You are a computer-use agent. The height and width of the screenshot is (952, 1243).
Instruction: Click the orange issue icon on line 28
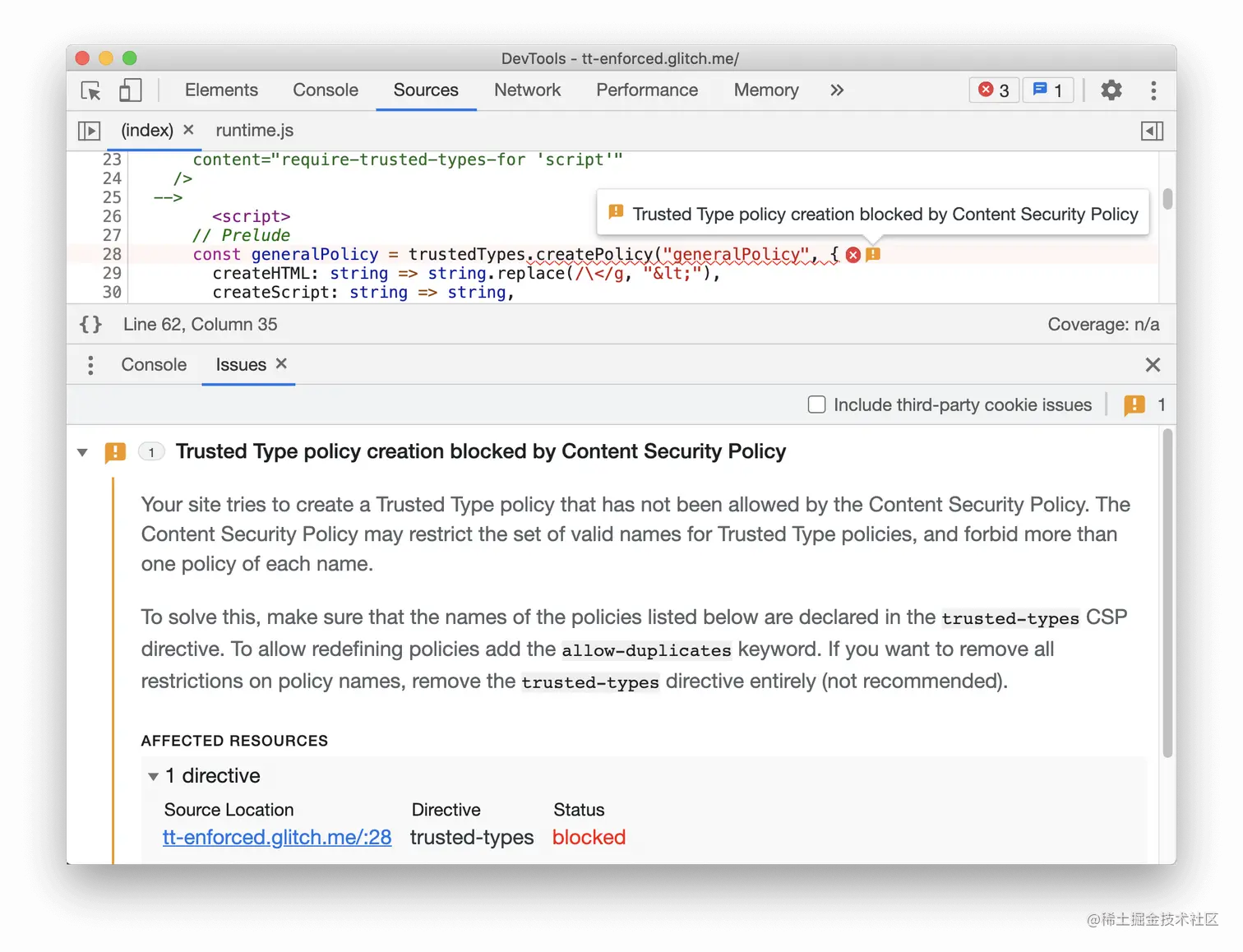[x=873, y=255]
